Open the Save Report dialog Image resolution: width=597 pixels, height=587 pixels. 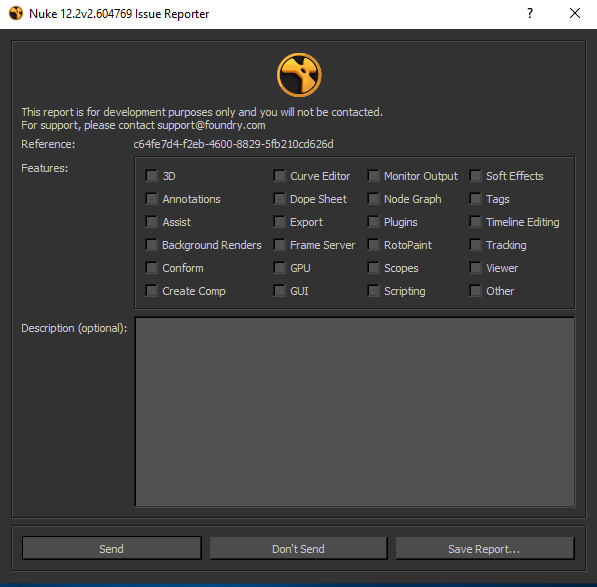[485, 549]
